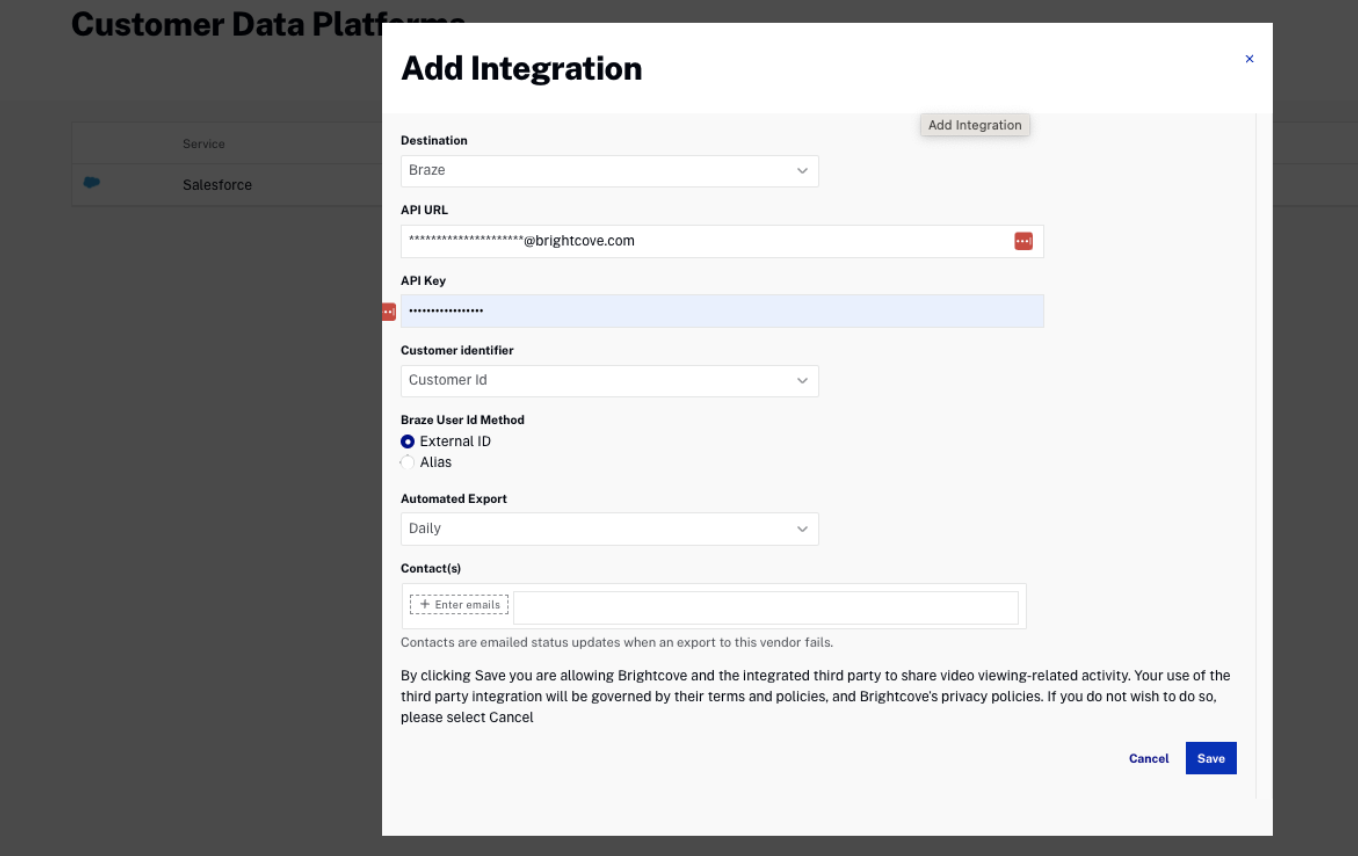
Task: Open the Destination dropdown showing Braze
Action: (600, 171)
